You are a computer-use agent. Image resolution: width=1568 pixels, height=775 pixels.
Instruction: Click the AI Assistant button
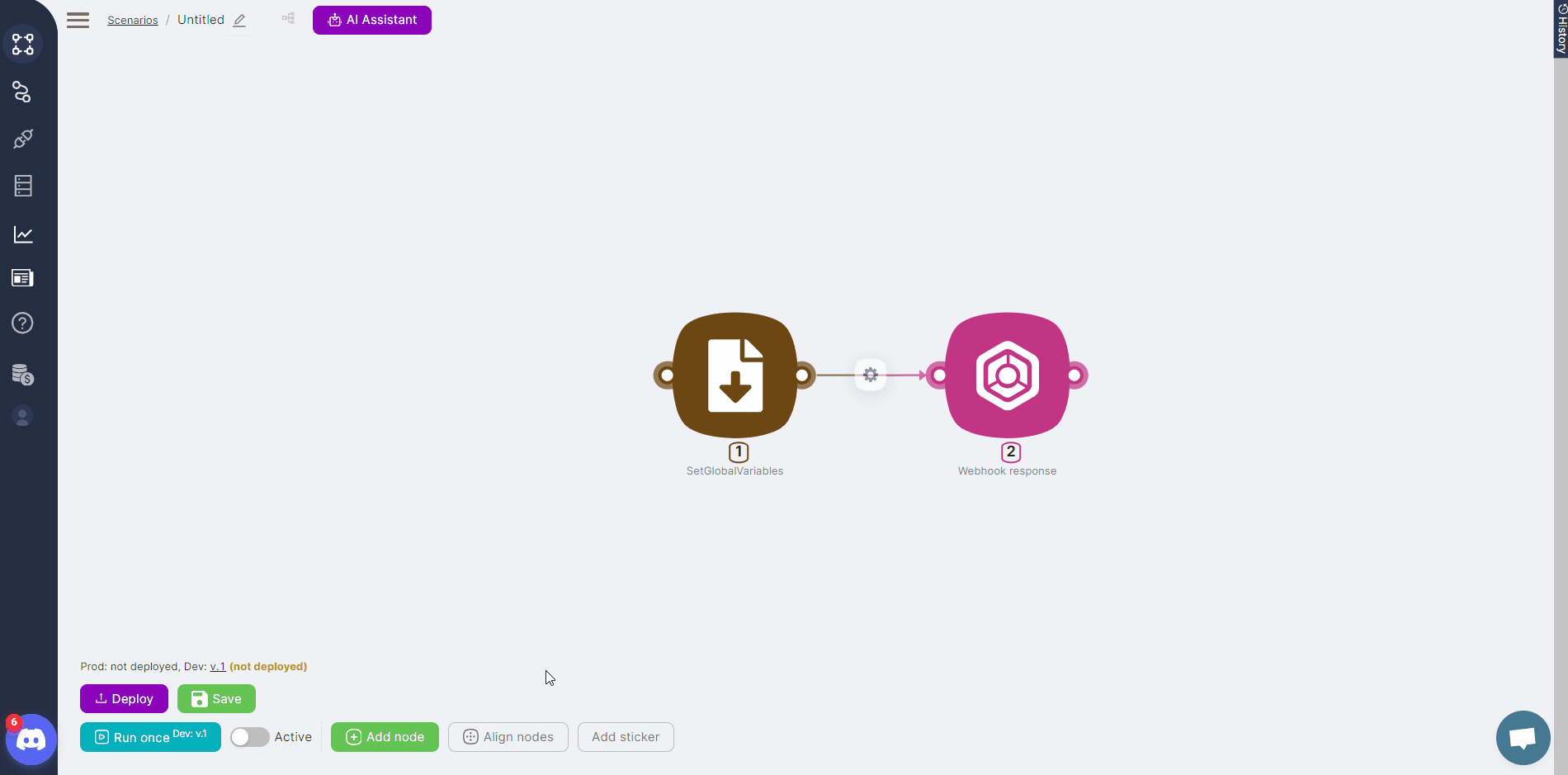[x=371, y=20]
